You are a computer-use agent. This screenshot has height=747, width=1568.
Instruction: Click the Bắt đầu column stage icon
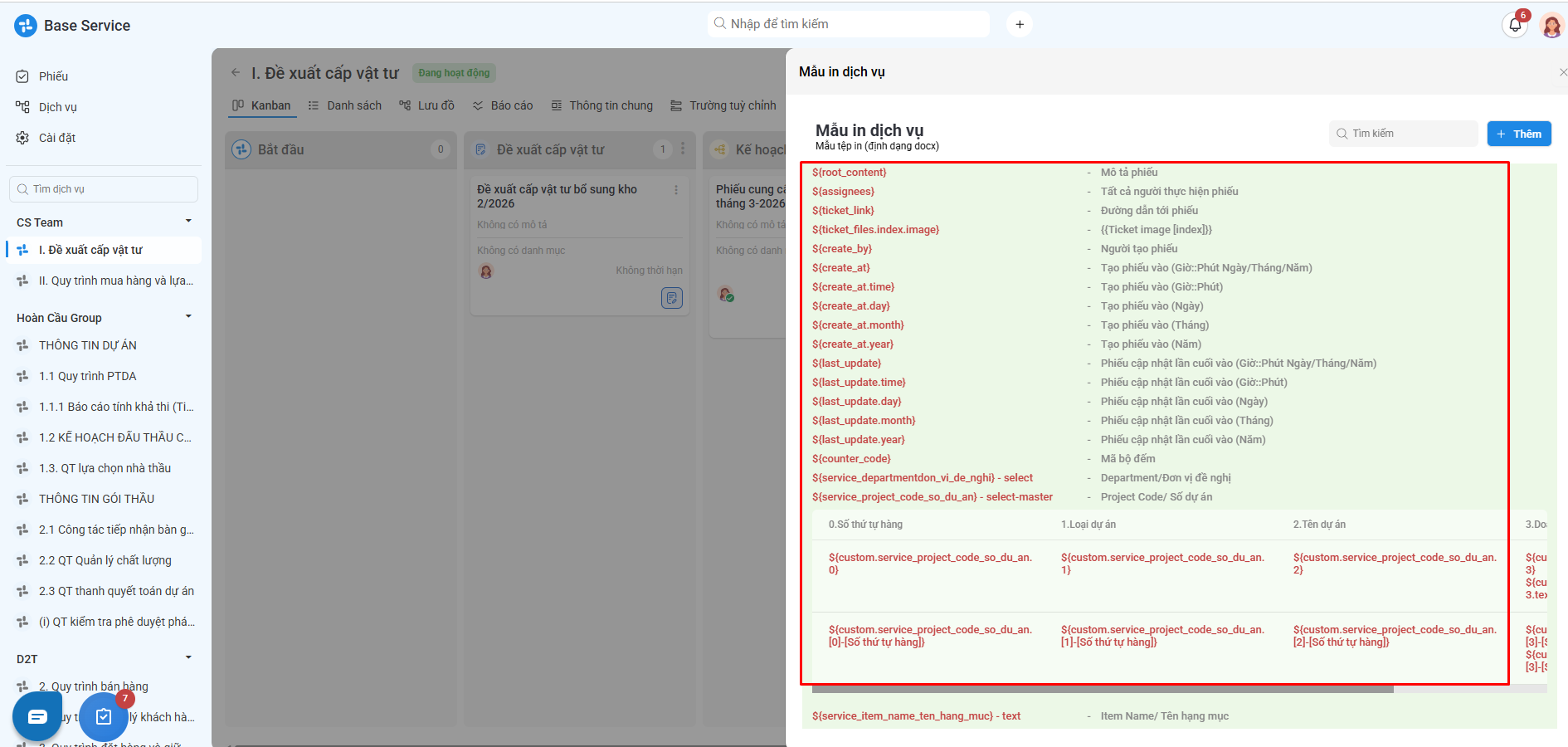click(x=241, y=149)
